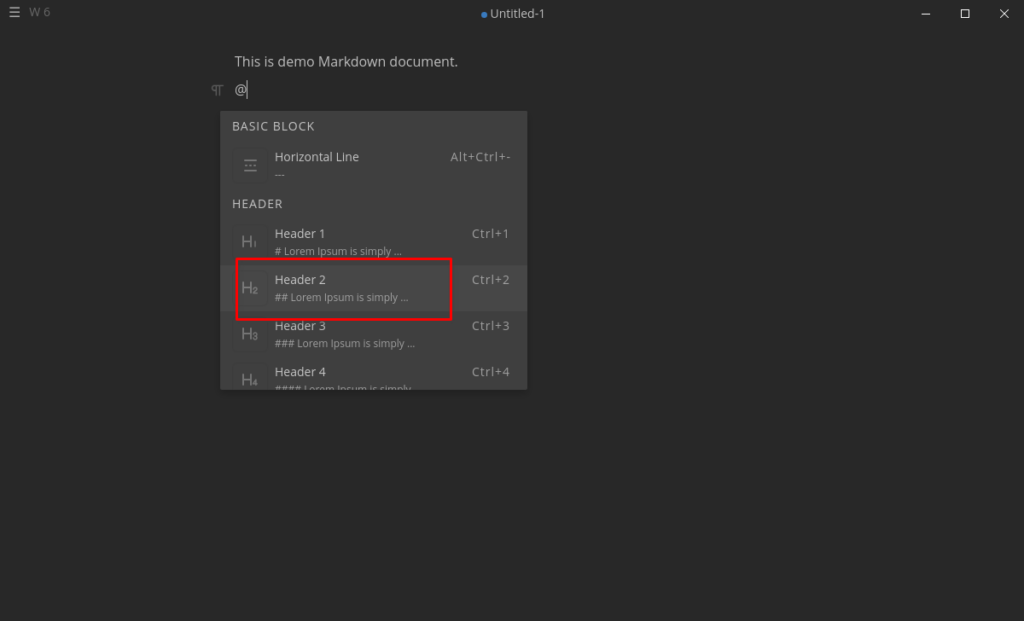Click the hamburger menu icon top-left
The width and height of the screenshot is (1024, 621).
click(15, 11)
